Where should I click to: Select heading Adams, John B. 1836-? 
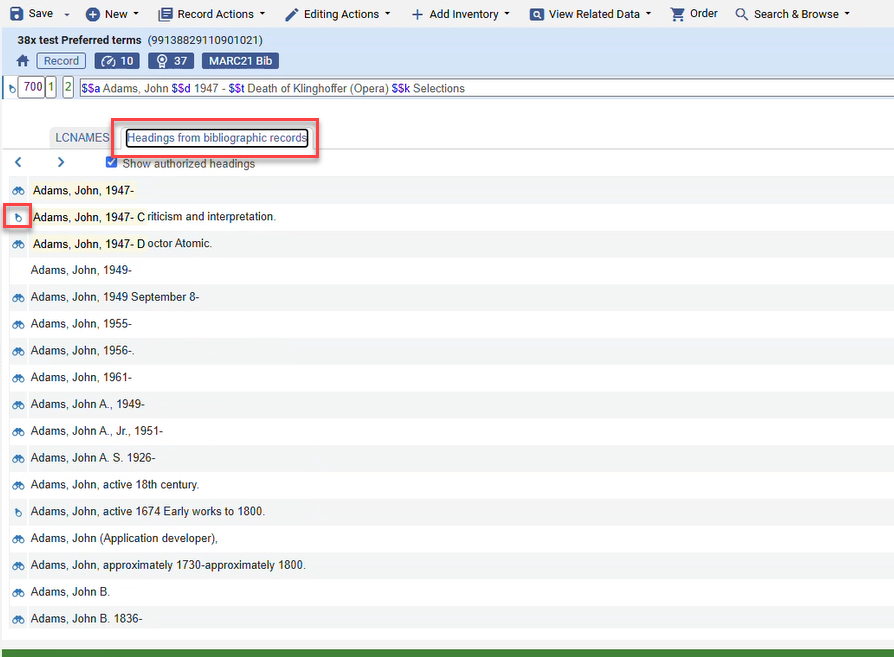point(87,618)
